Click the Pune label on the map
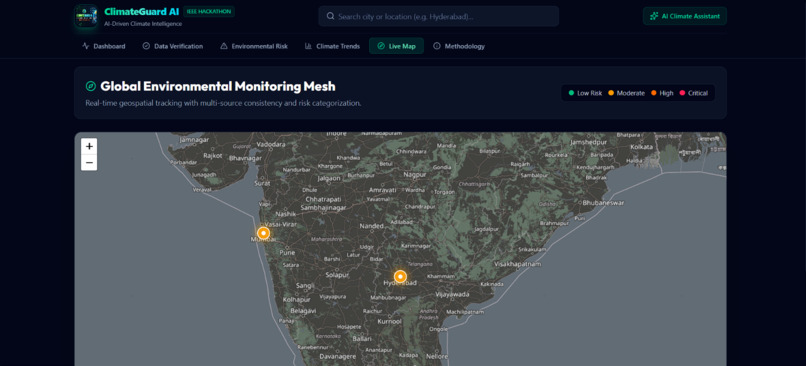Image resolution: width=806 pixels, height=366 pixels. [x=287, y=253]
